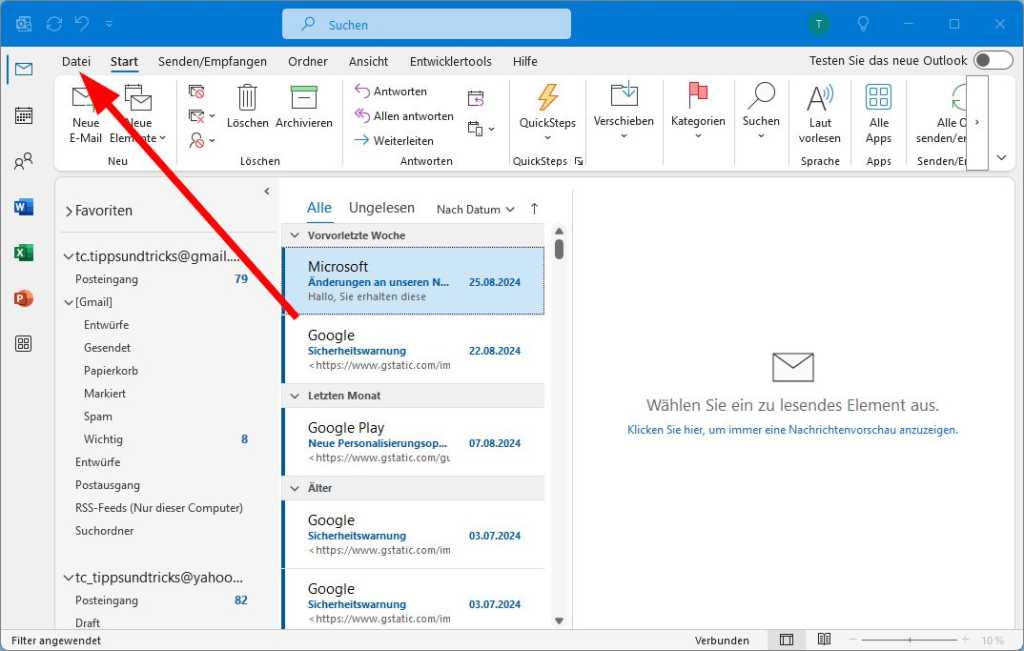Viewport: 1024px width, 651px height.
Task: Click the Löschen trash icon
Action: (x=247, y=98)
